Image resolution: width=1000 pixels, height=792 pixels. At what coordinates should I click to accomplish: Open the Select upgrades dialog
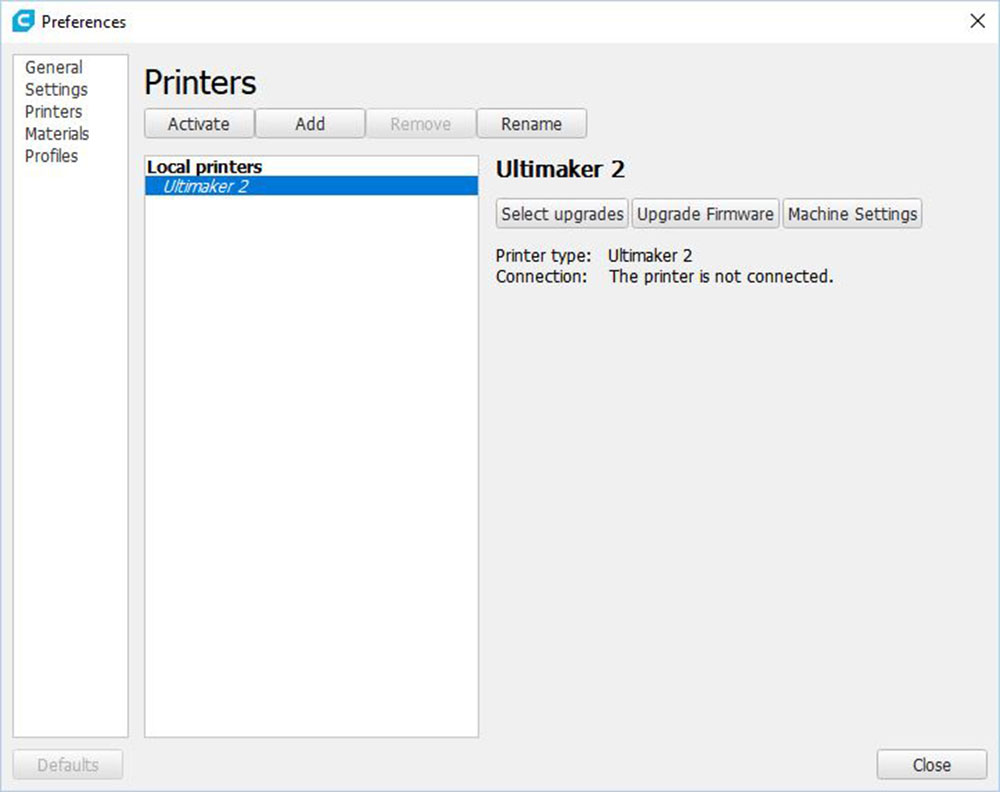coord(562,214)
